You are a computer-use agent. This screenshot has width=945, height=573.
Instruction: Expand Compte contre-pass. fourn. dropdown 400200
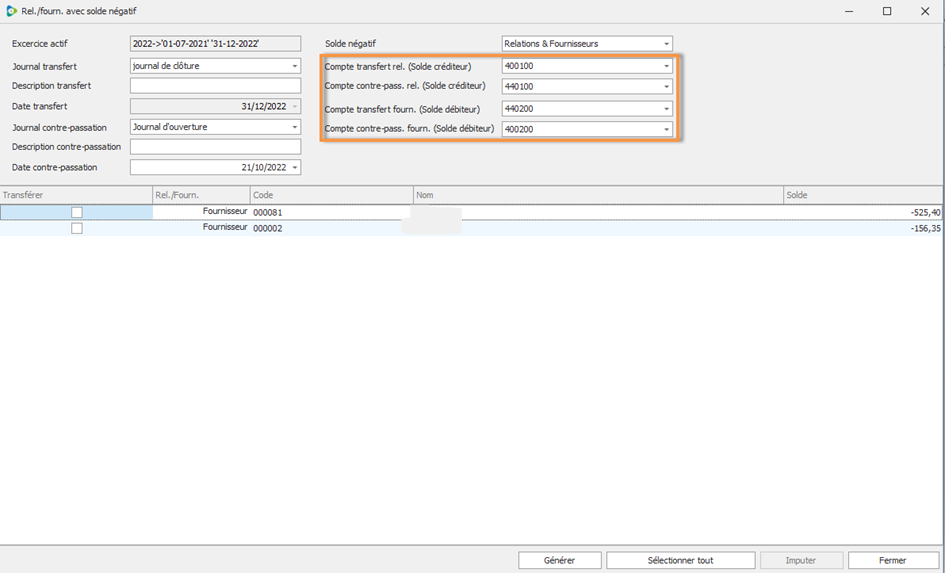click(x=667, y=130)
